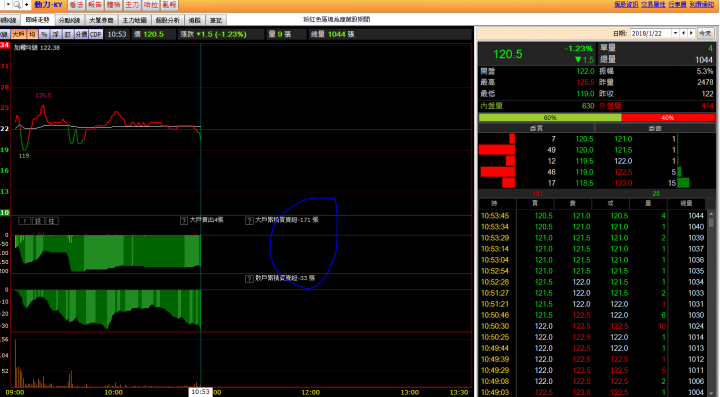Click the ? icon beside 散戶累積買賣超
720x397 pixels.
coord(249,279)
